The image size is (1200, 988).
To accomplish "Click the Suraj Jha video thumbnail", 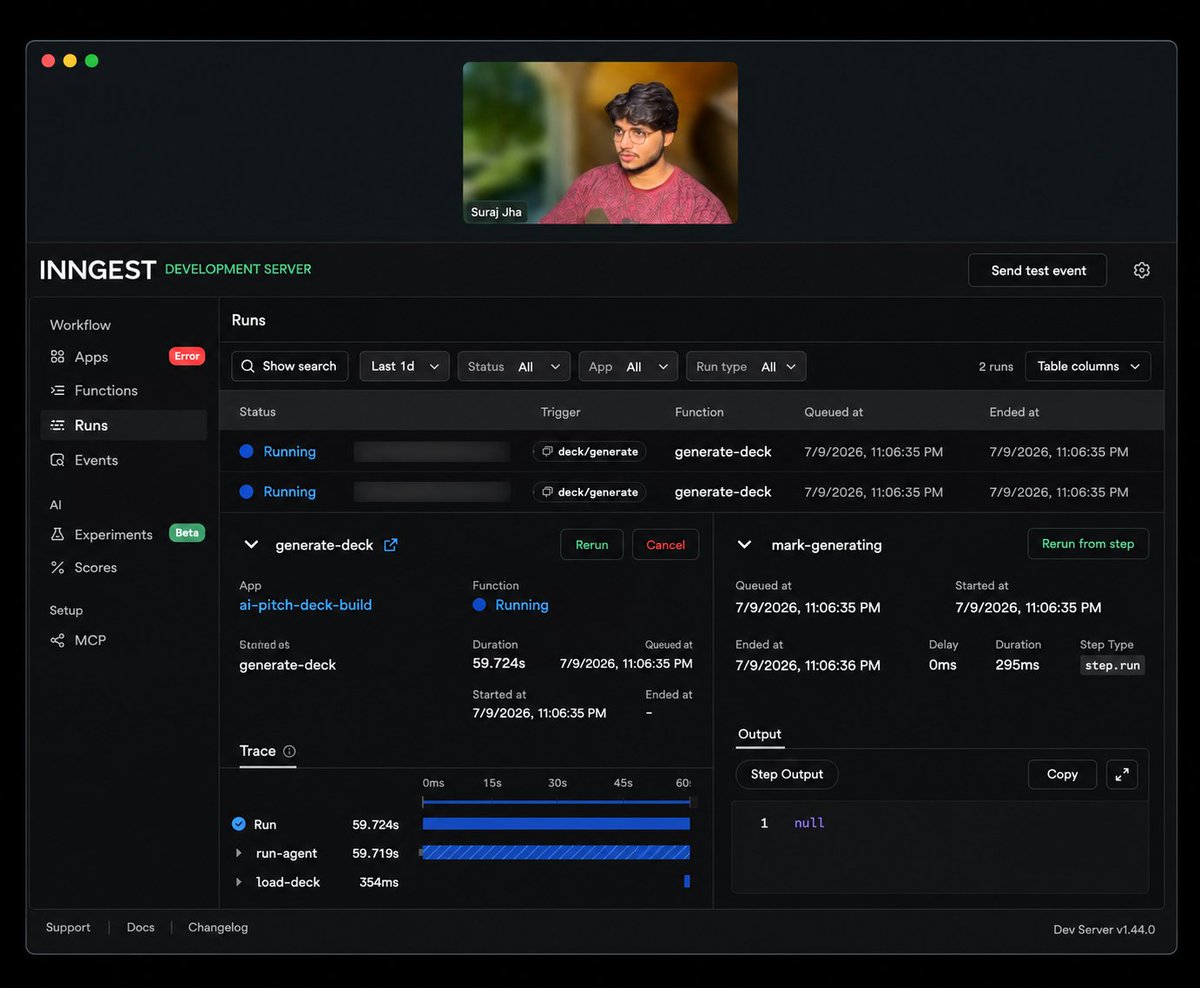I will click(x=600, y=143).
